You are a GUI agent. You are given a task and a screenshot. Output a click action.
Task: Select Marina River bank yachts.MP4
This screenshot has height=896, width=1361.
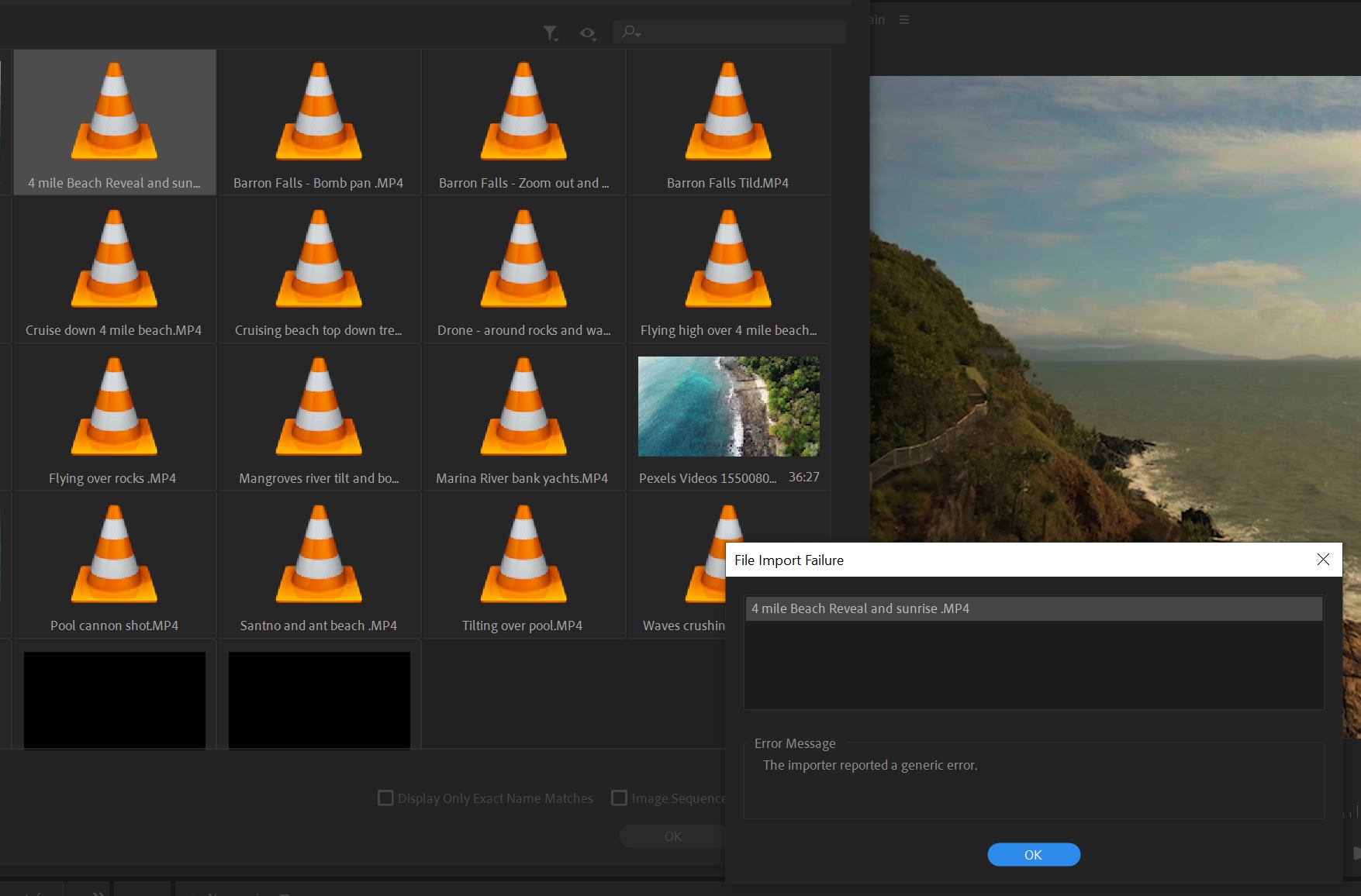pyautogui.click(x=523, y=417)
